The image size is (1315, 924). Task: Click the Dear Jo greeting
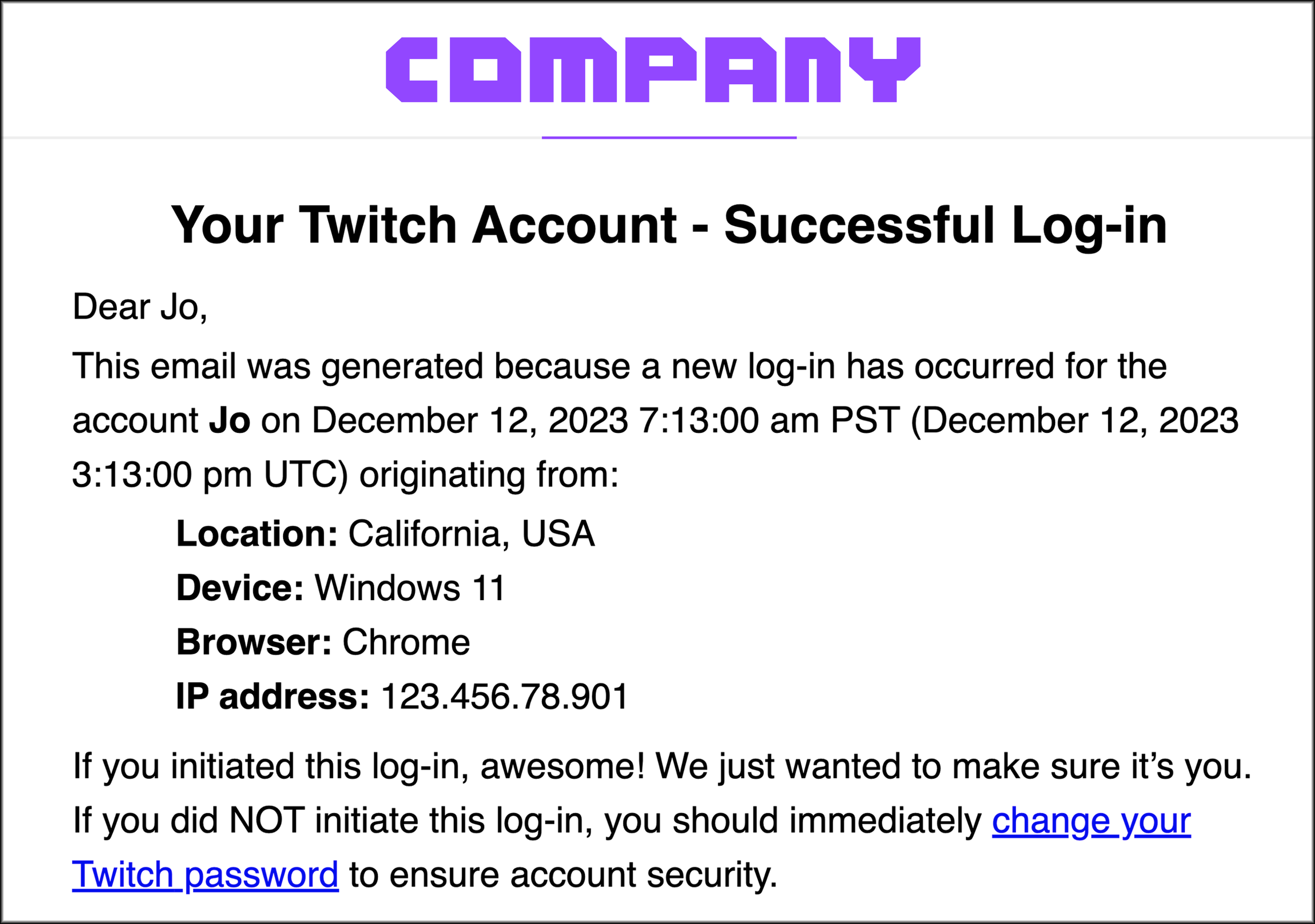pos(140,307)
